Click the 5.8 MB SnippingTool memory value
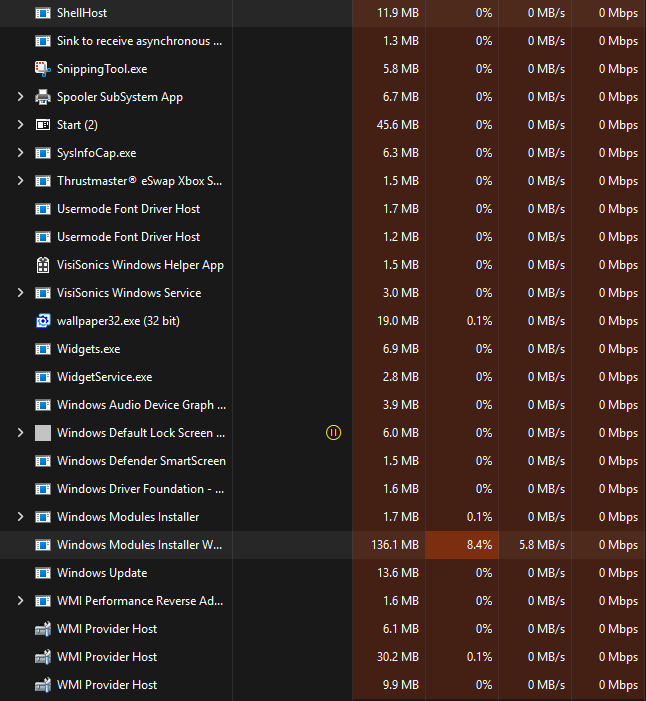Screen dimensions: 646x701 pyautogui.click(x=401, y=69)
